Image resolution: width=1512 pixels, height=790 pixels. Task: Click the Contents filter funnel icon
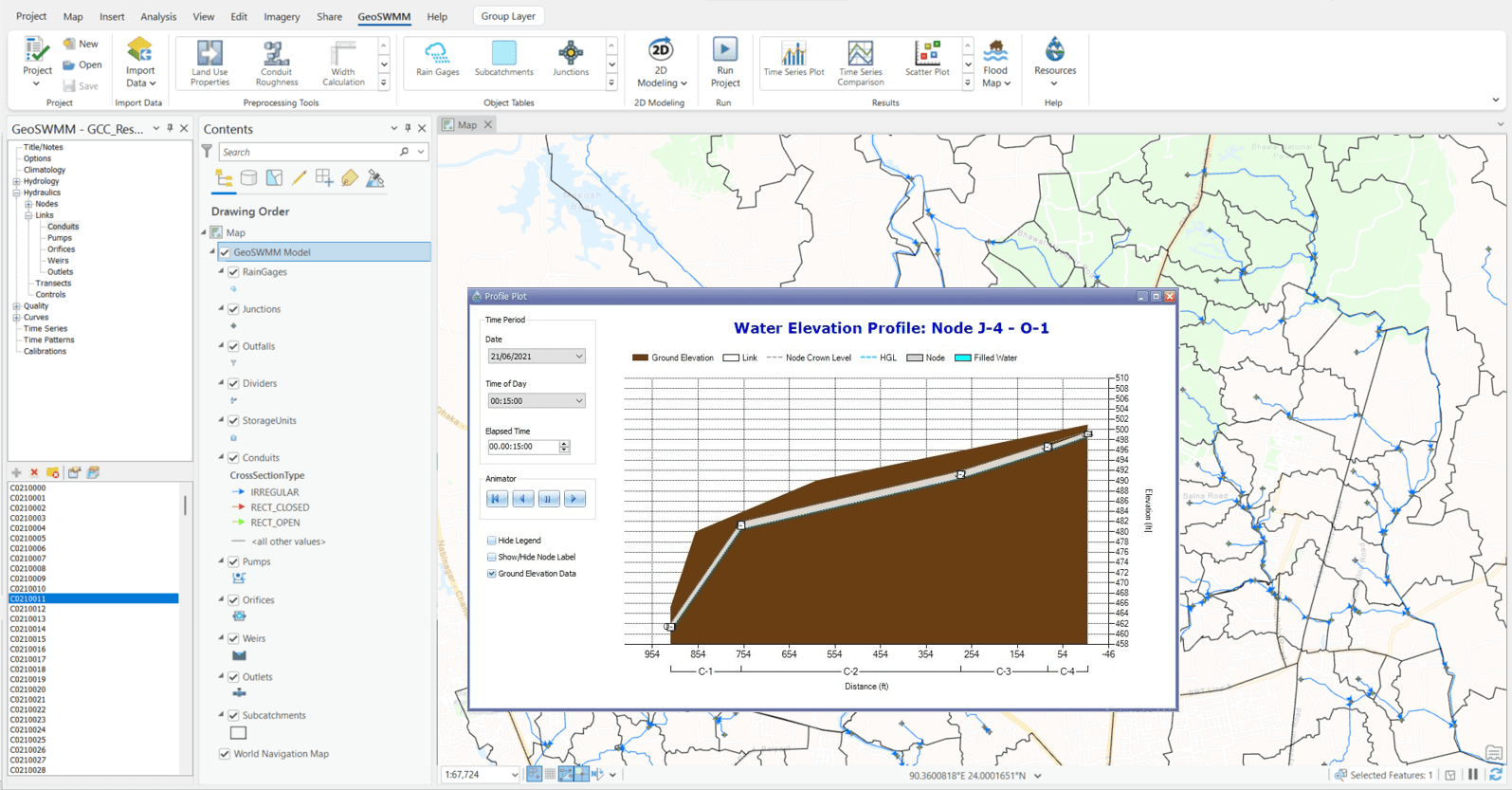(207, 152)
